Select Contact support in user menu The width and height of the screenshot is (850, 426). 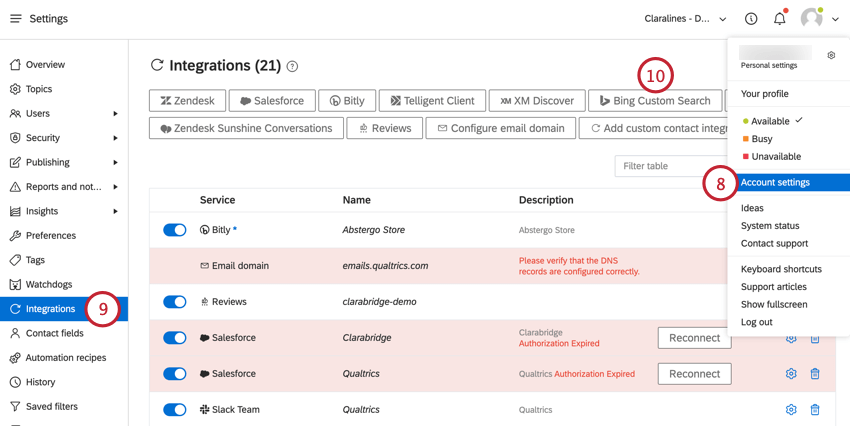coord(775,243)
